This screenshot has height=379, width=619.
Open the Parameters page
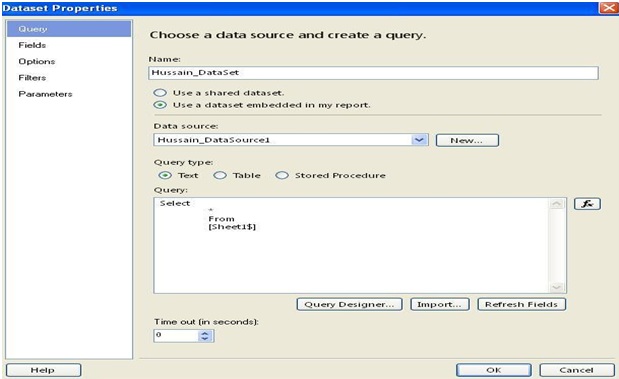pyautogui.click(x=45, y=94)
